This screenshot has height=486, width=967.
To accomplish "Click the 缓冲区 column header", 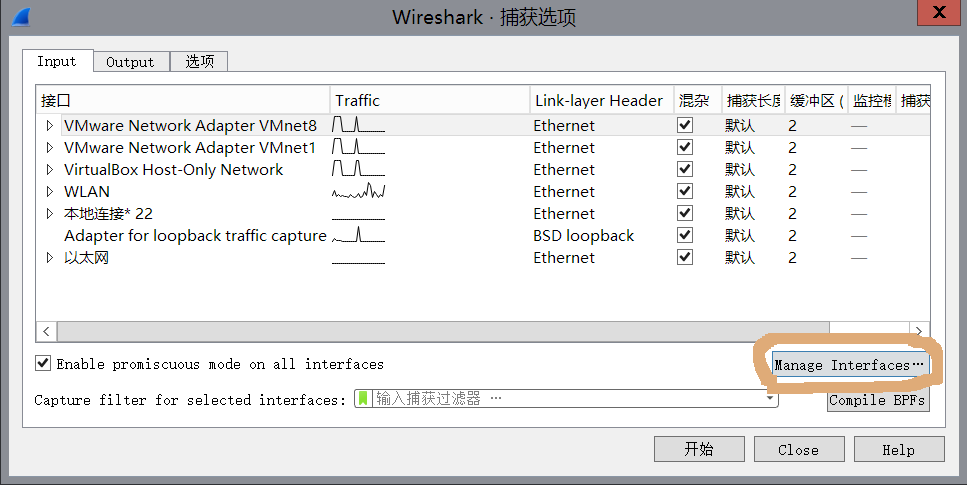I will 817,101.
